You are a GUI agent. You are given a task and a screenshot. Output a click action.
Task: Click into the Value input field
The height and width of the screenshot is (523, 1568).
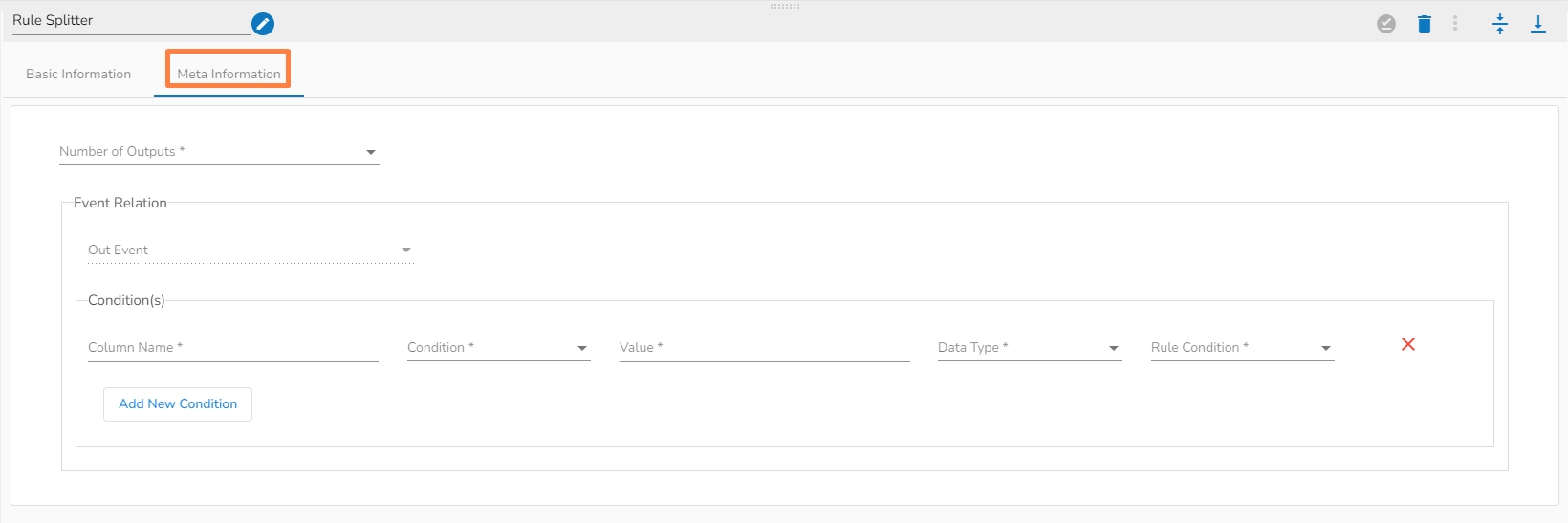764,348
